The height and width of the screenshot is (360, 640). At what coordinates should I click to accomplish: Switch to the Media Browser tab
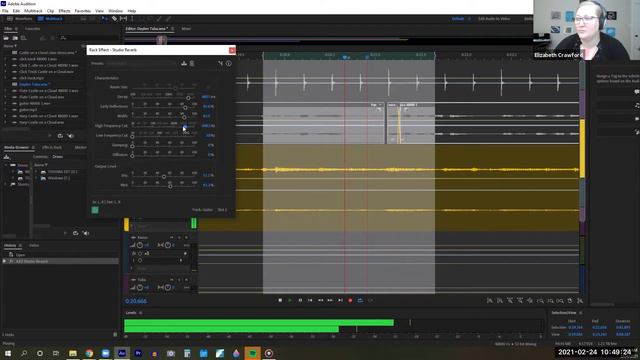click(x=16, y=147)
